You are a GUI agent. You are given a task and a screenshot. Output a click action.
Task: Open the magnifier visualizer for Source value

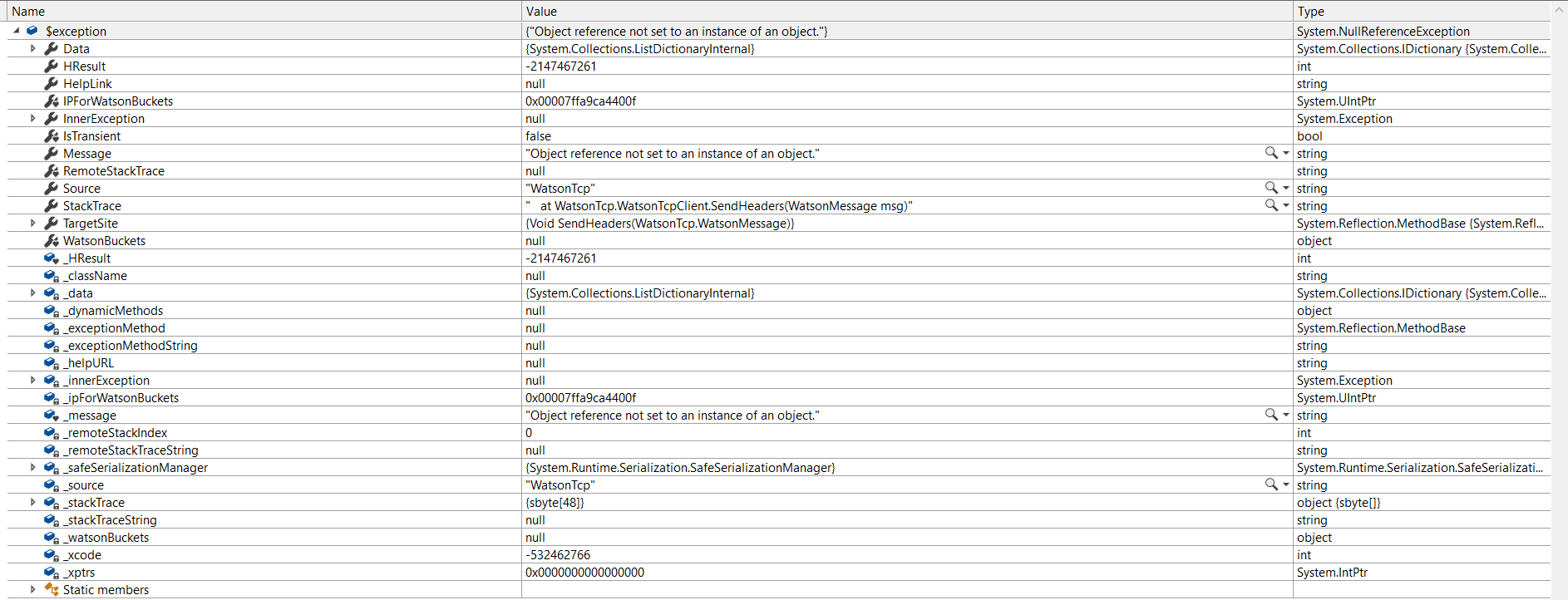tap(1271, 188)
